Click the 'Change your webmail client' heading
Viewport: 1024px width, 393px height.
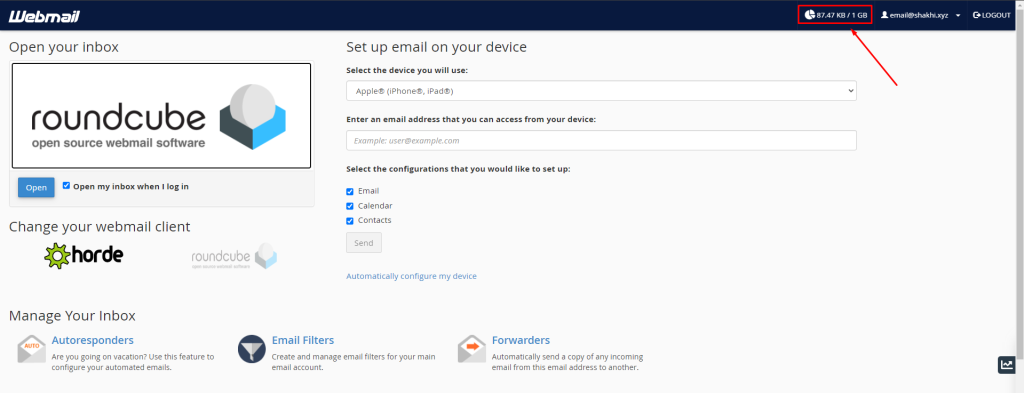tap(99, 227)
